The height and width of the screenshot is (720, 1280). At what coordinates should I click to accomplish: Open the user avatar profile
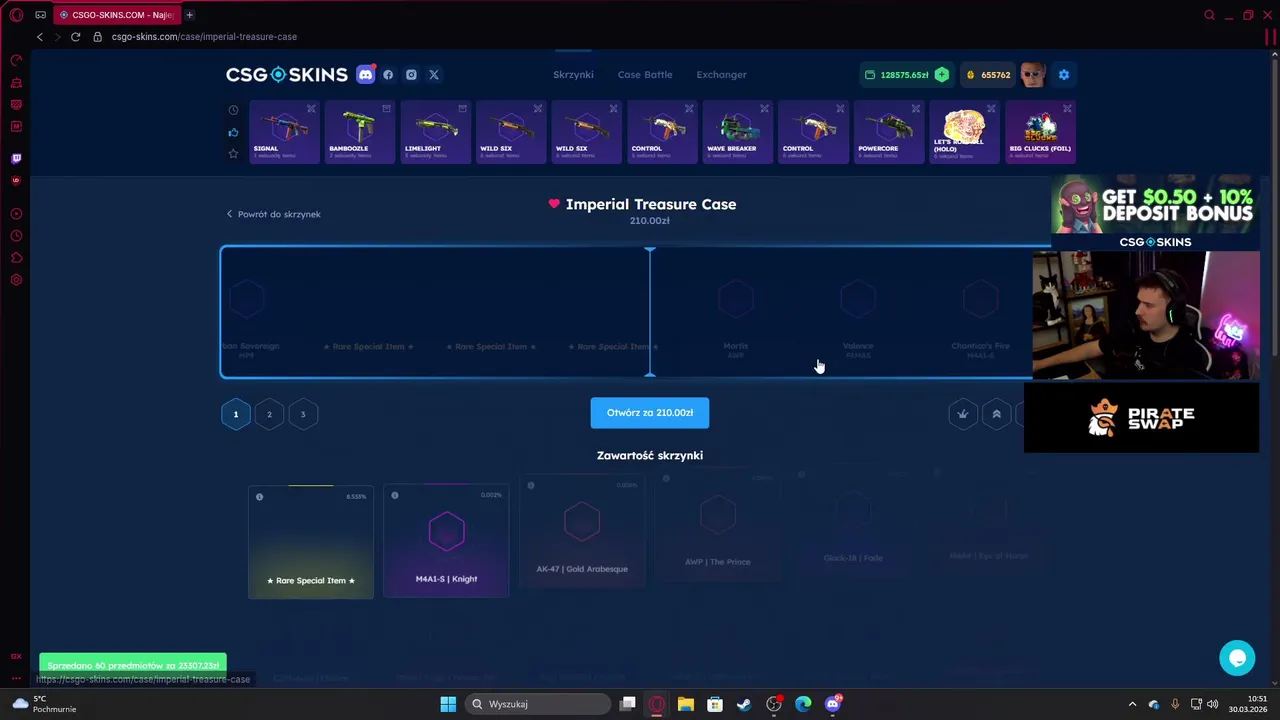pos(1033,75)
